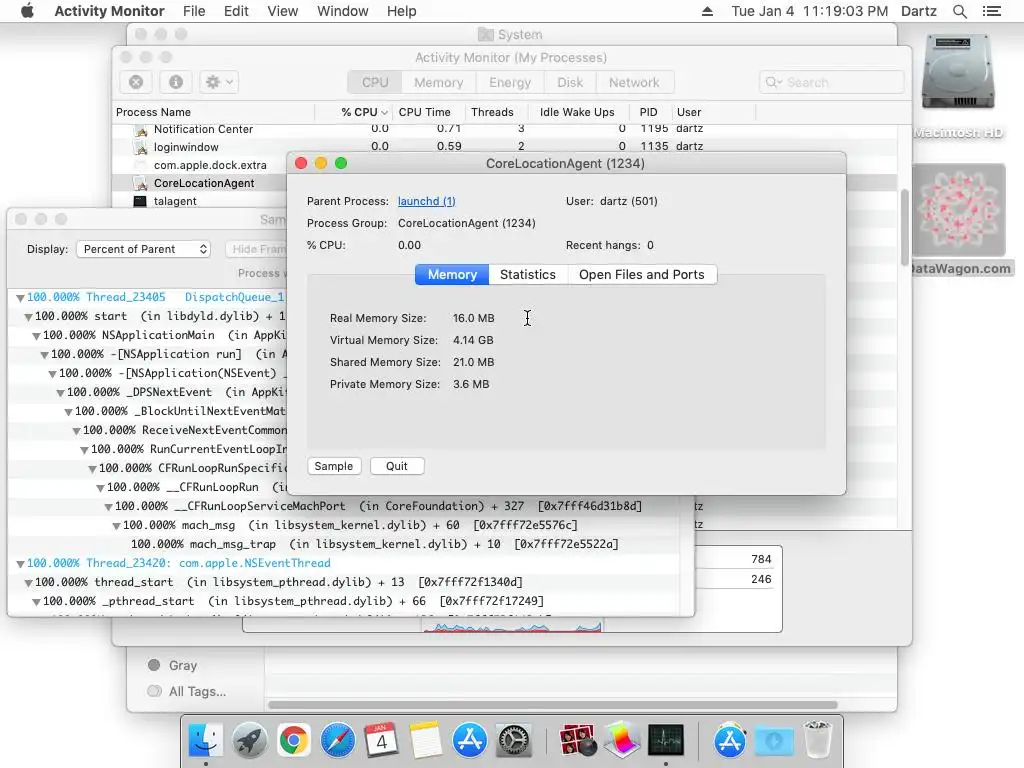Open the gear action menu in toolbar

219,82
